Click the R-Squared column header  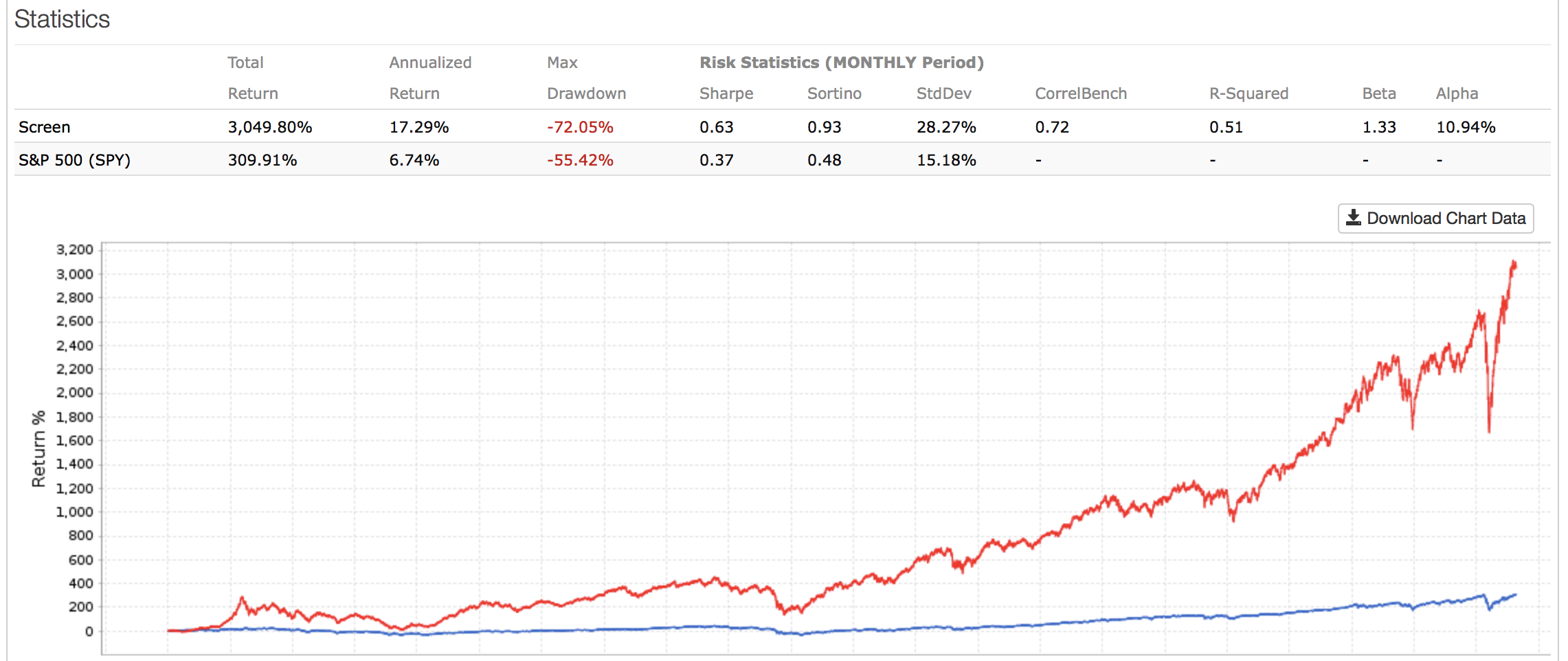pyautogui.click(x=1248, y=93)
